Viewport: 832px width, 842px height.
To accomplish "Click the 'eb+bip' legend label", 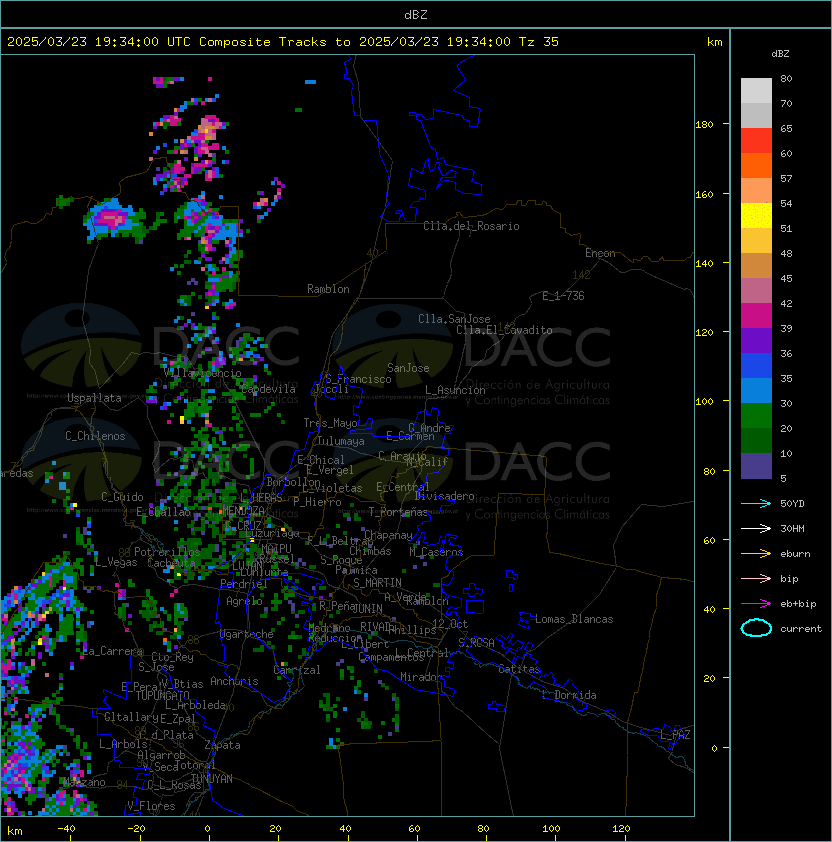I will 798,604.
